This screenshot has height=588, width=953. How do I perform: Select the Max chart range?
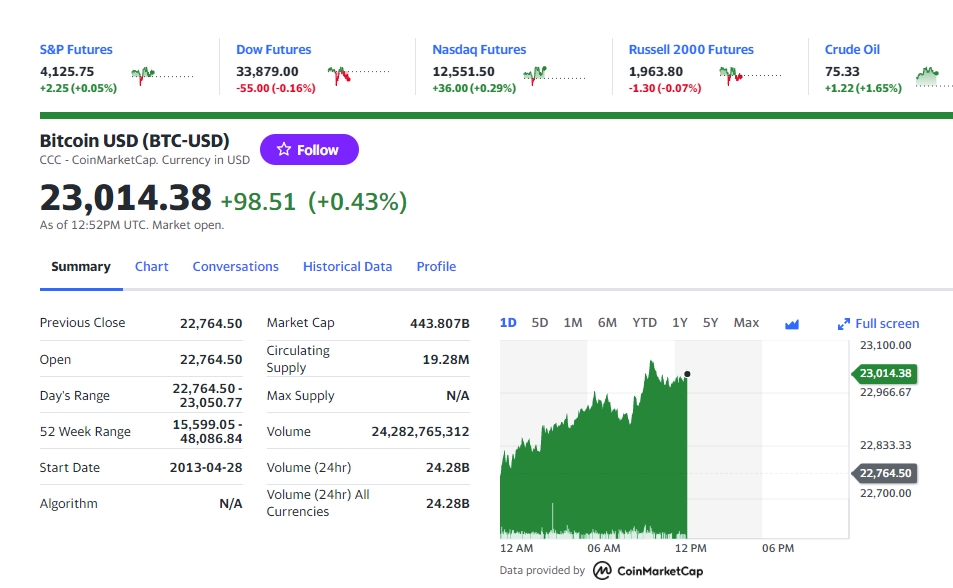coord(746,323)
